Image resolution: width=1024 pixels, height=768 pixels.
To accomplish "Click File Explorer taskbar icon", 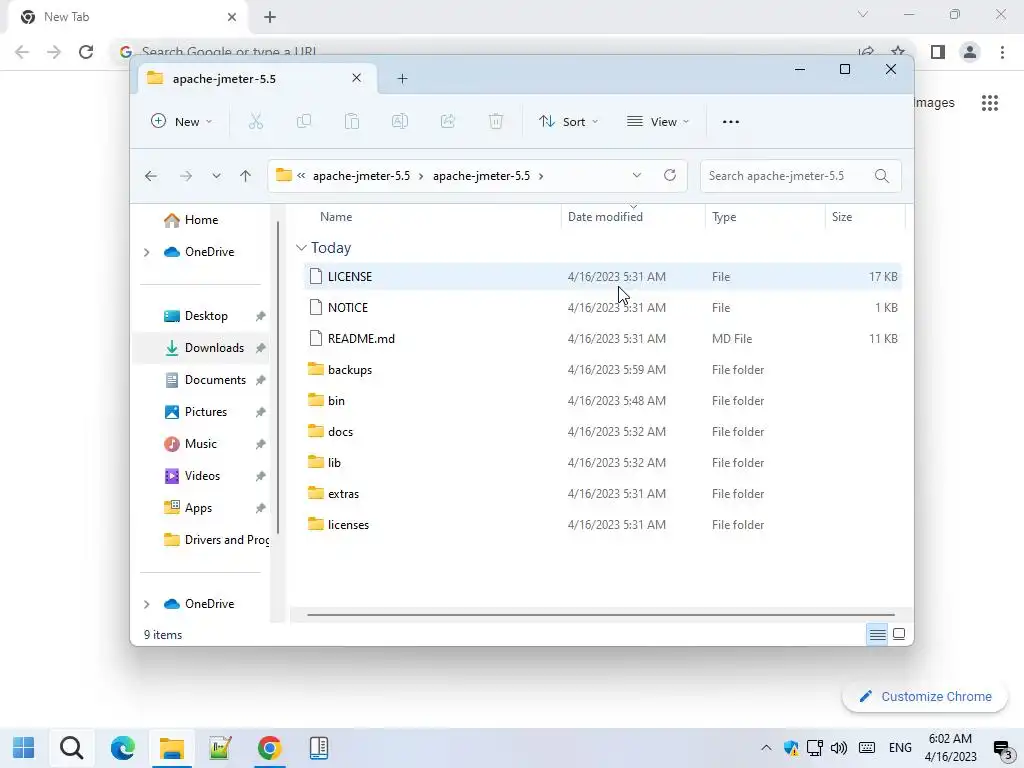I will pyautogui.click(x=172, y=748).
